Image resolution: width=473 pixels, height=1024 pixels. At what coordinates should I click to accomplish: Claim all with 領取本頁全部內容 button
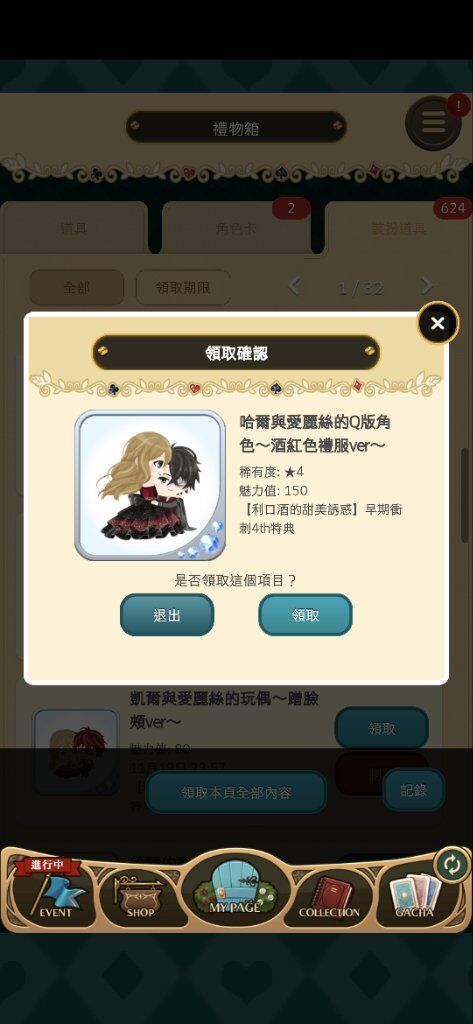click(236, 792)
